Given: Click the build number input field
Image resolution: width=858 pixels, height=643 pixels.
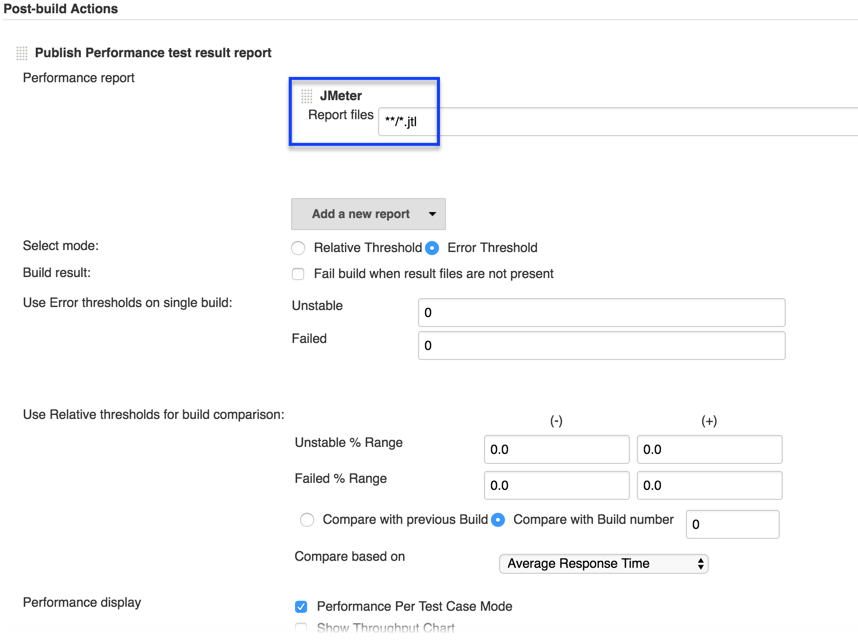Looking at the screenshot, I should pyautogui.click(x=732, y=524).
